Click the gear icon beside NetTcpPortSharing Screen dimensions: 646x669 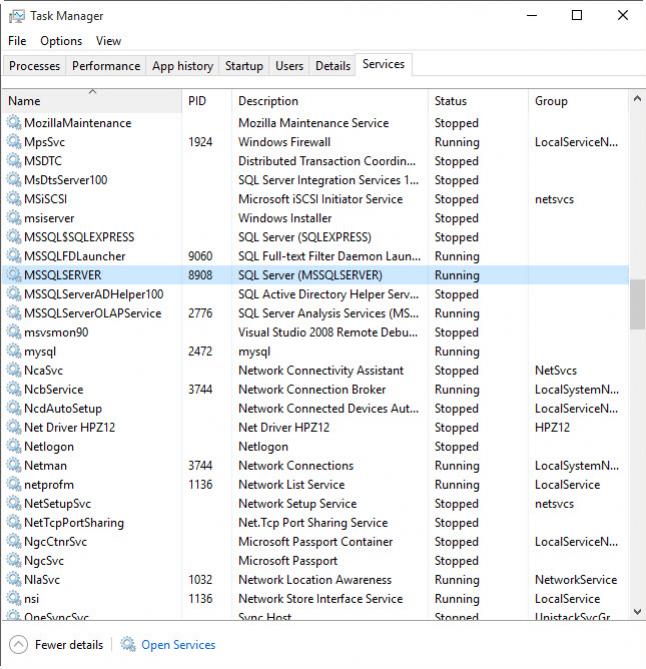pyautogui.click(x=14, y=522)
